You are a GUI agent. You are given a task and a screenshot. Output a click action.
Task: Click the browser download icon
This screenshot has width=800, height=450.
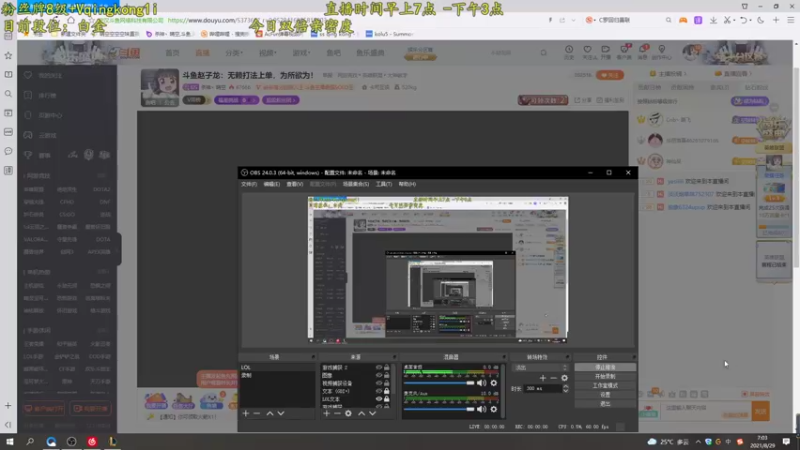(713, 20)
